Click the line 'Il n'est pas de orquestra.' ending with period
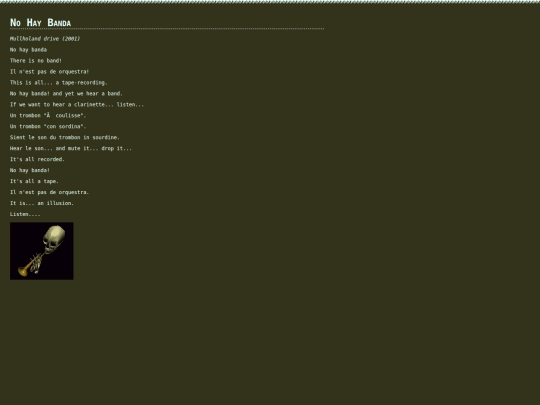This screenshot has width=540, height=405. [49, 193]
